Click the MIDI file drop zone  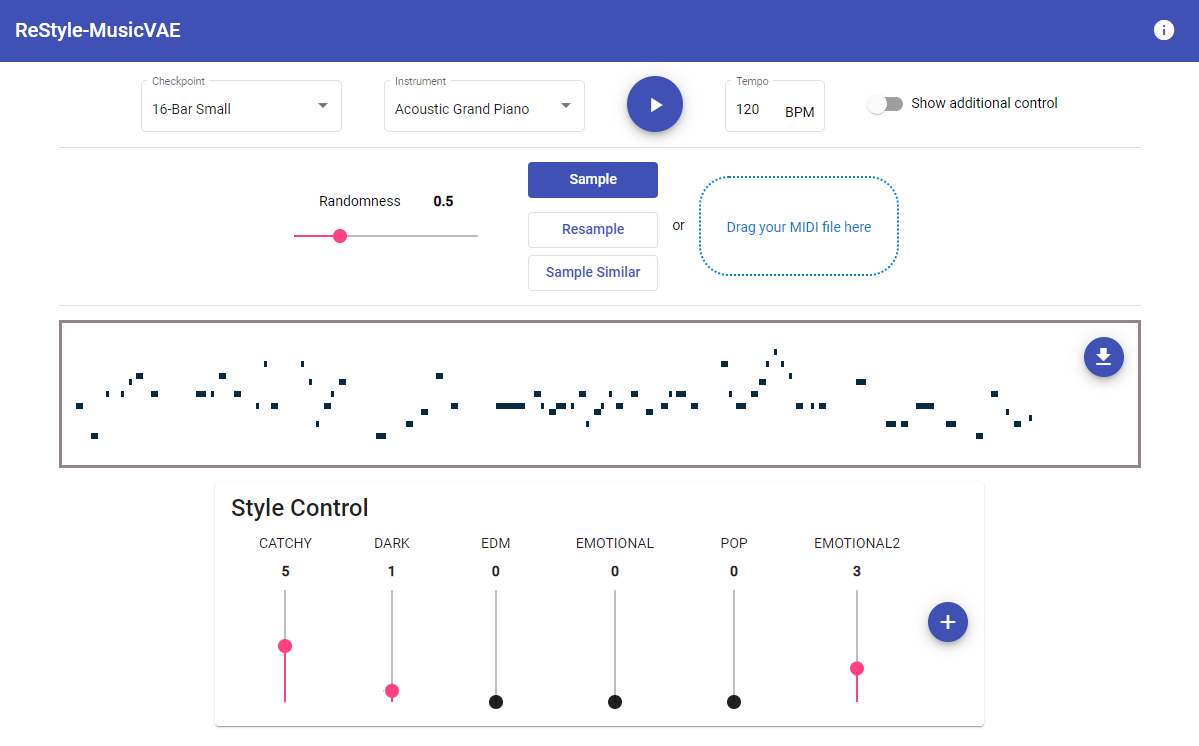798,227
